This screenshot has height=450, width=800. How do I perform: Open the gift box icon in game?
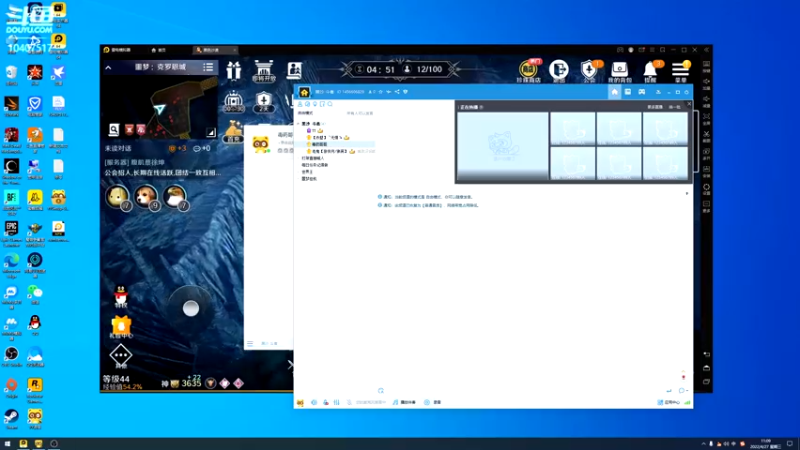coord(234,71)
